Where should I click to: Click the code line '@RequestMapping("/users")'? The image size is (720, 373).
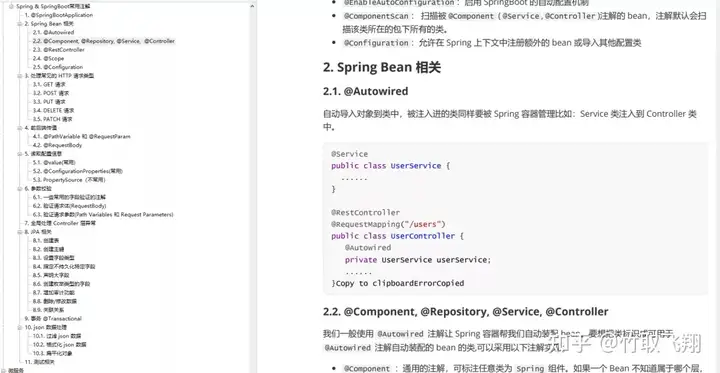coord(388,224)
